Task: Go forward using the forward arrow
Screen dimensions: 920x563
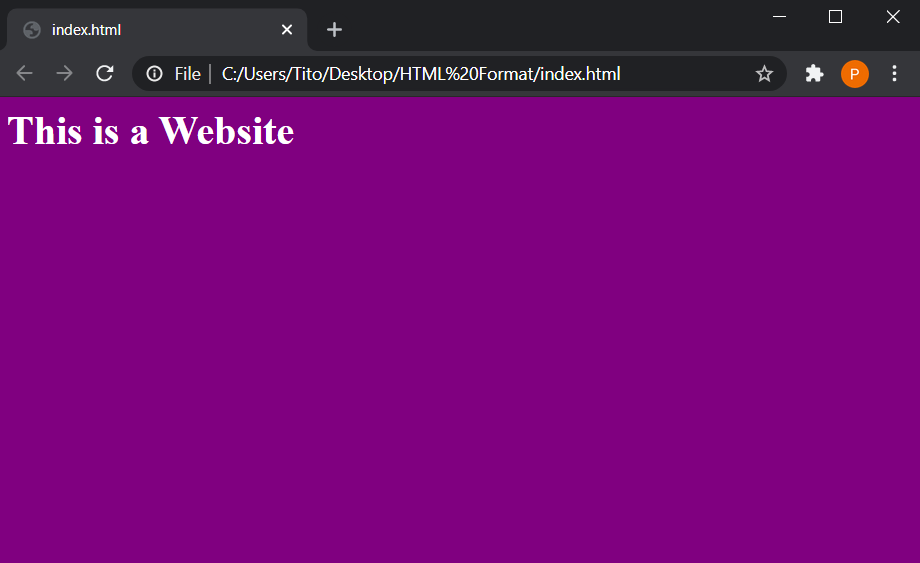Action: tap(65, 73)
